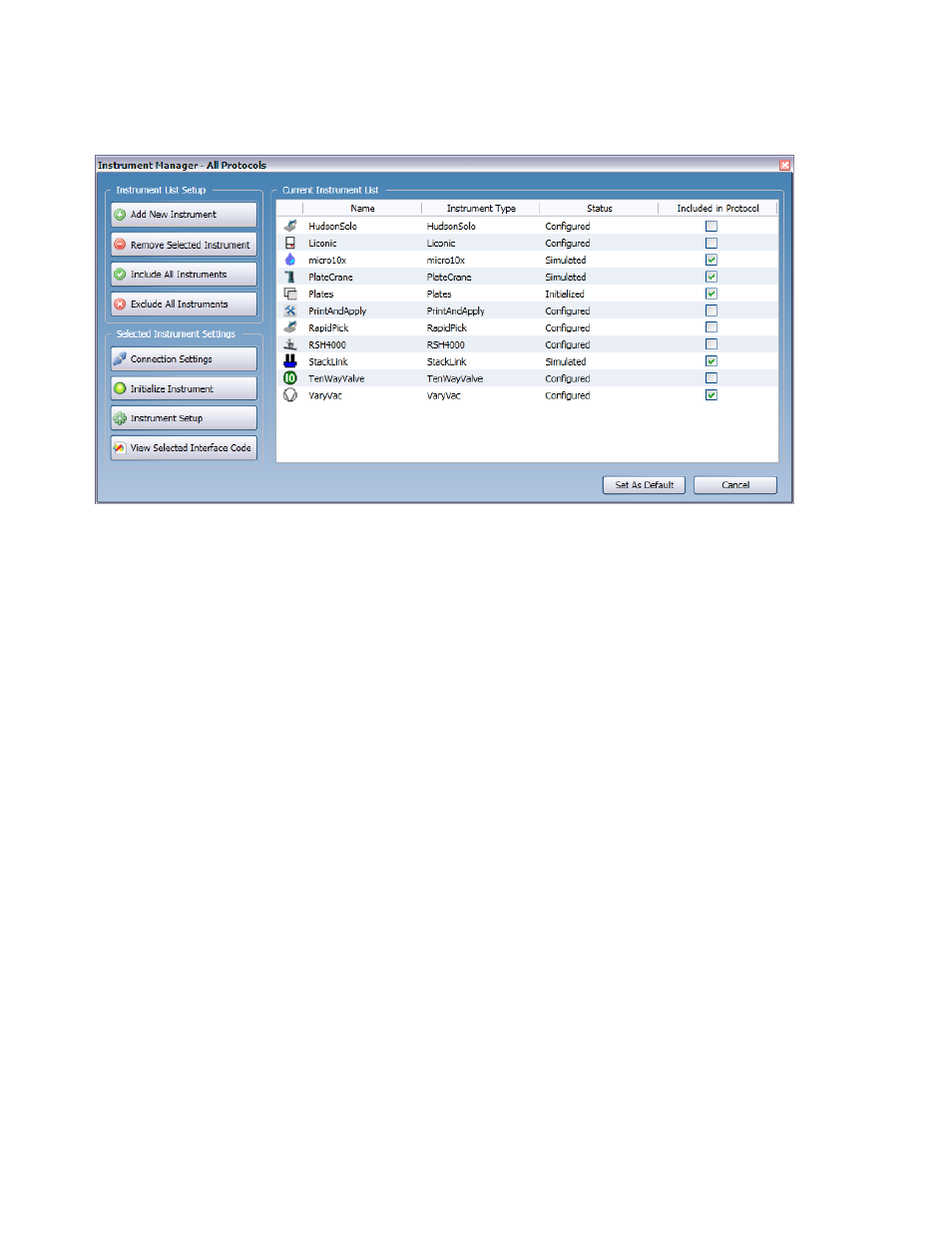Enable Liconic Included in Protocol checkbox
This screenshot has height=1233, width=952.
tap(712, 243)
